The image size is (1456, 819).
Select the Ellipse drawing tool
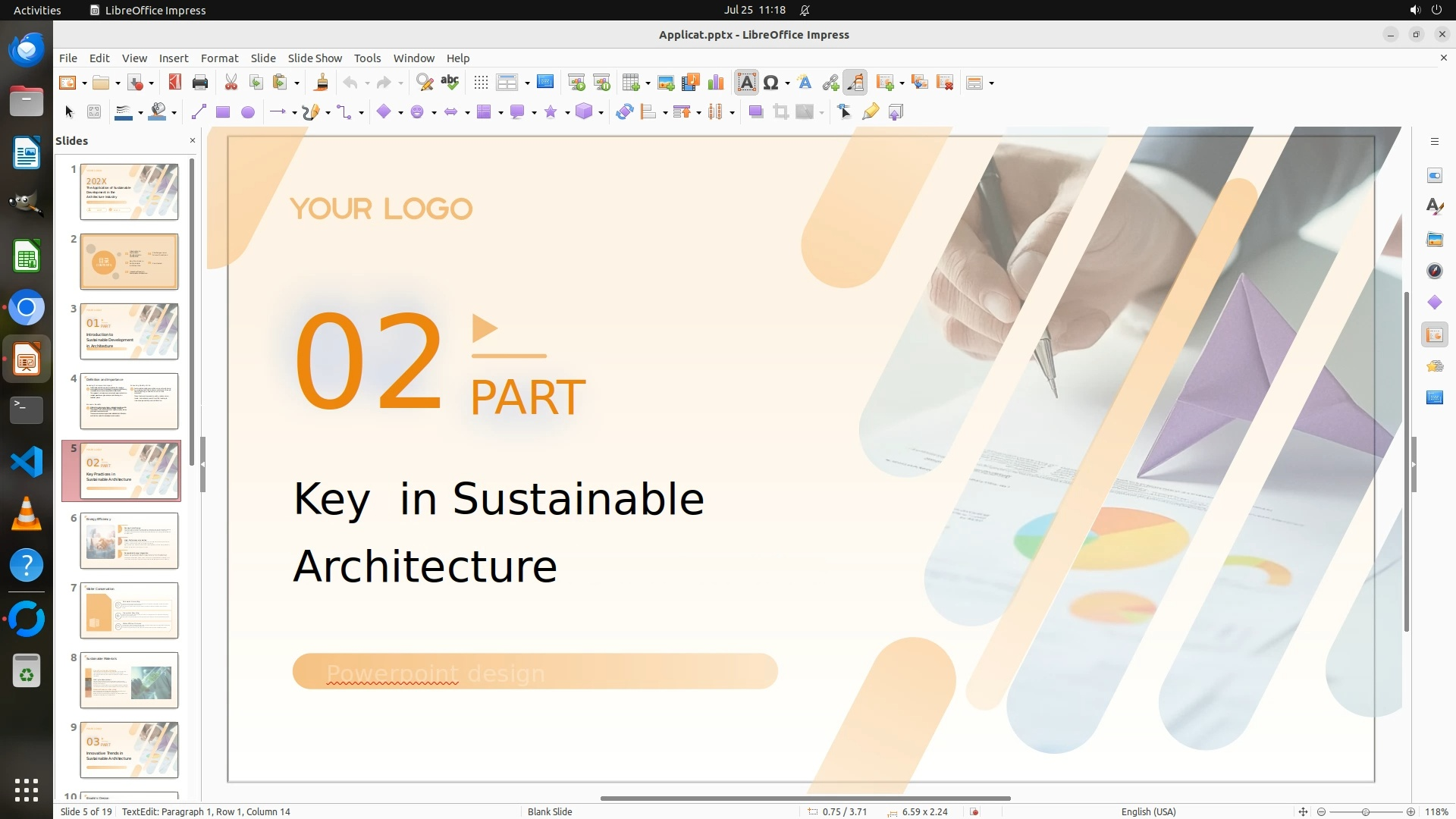click(247, 112)
